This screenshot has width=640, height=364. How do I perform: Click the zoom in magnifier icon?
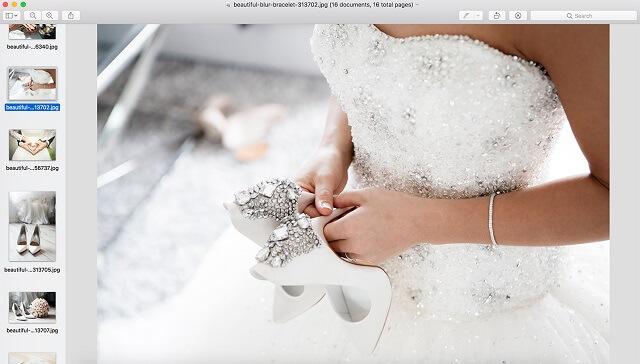(x=49, y=16)
